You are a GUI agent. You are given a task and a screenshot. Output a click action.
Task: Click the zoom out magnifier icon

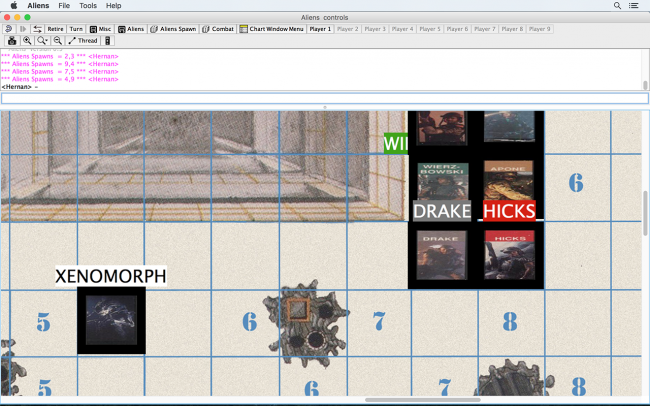pos(58,41)
